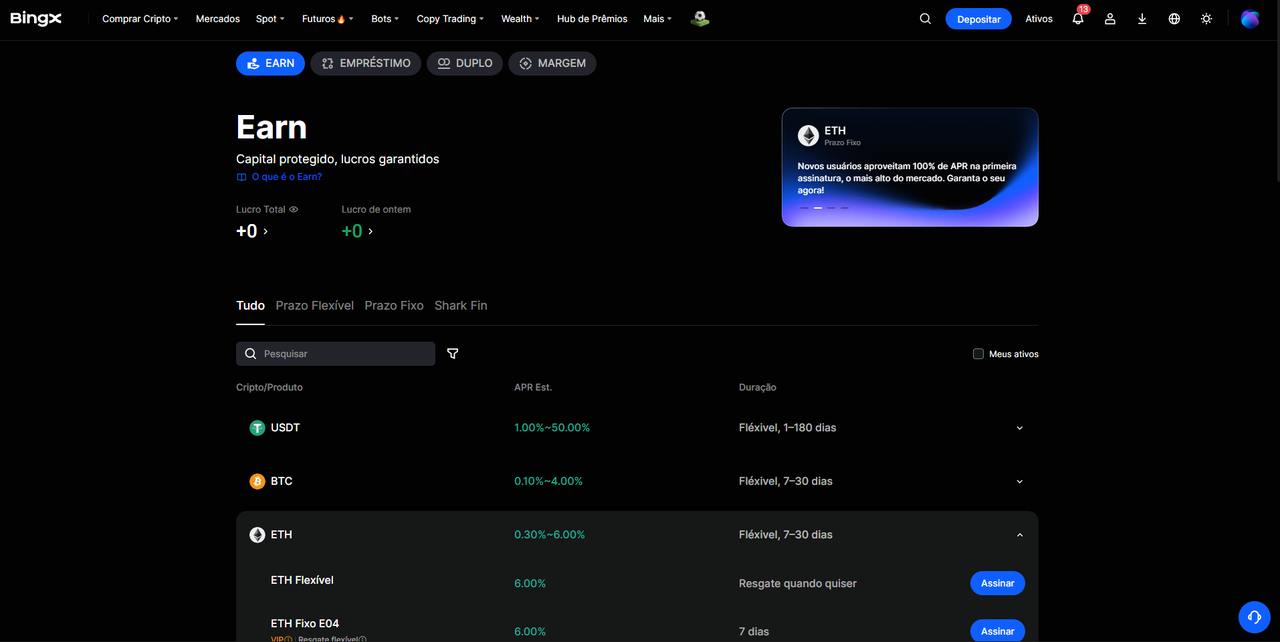Open the DUPLO pill tab
This screenshot has height=642, width=1280.
pyautogui.click(x=465, y=63)
